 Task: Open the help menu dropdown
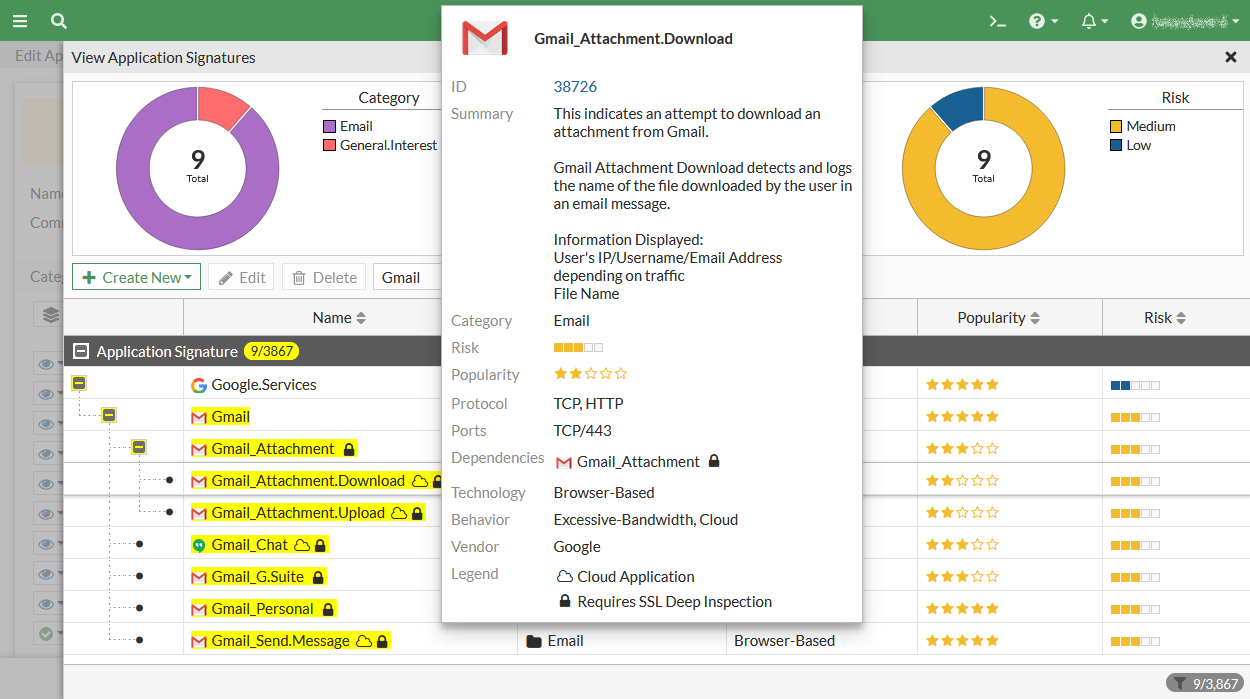coord(1044,21)
